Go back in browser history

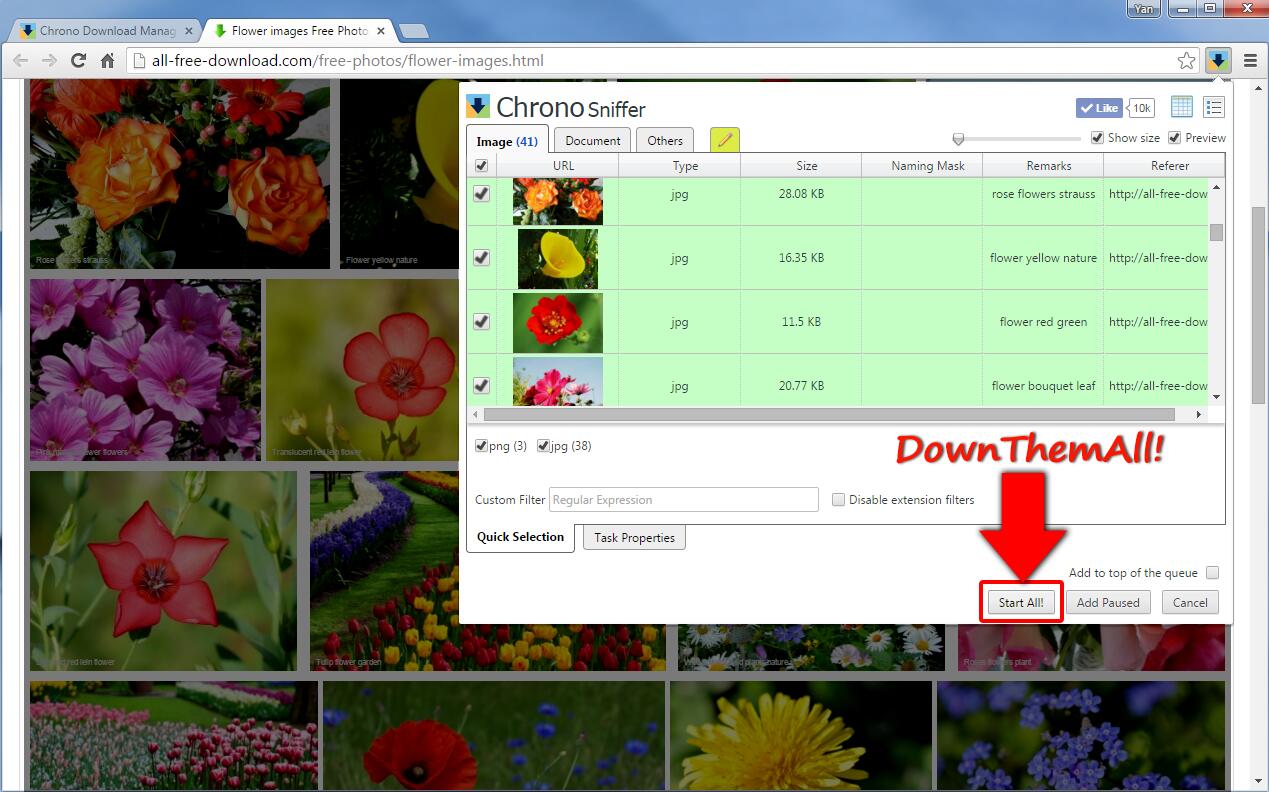coord(20,61)
